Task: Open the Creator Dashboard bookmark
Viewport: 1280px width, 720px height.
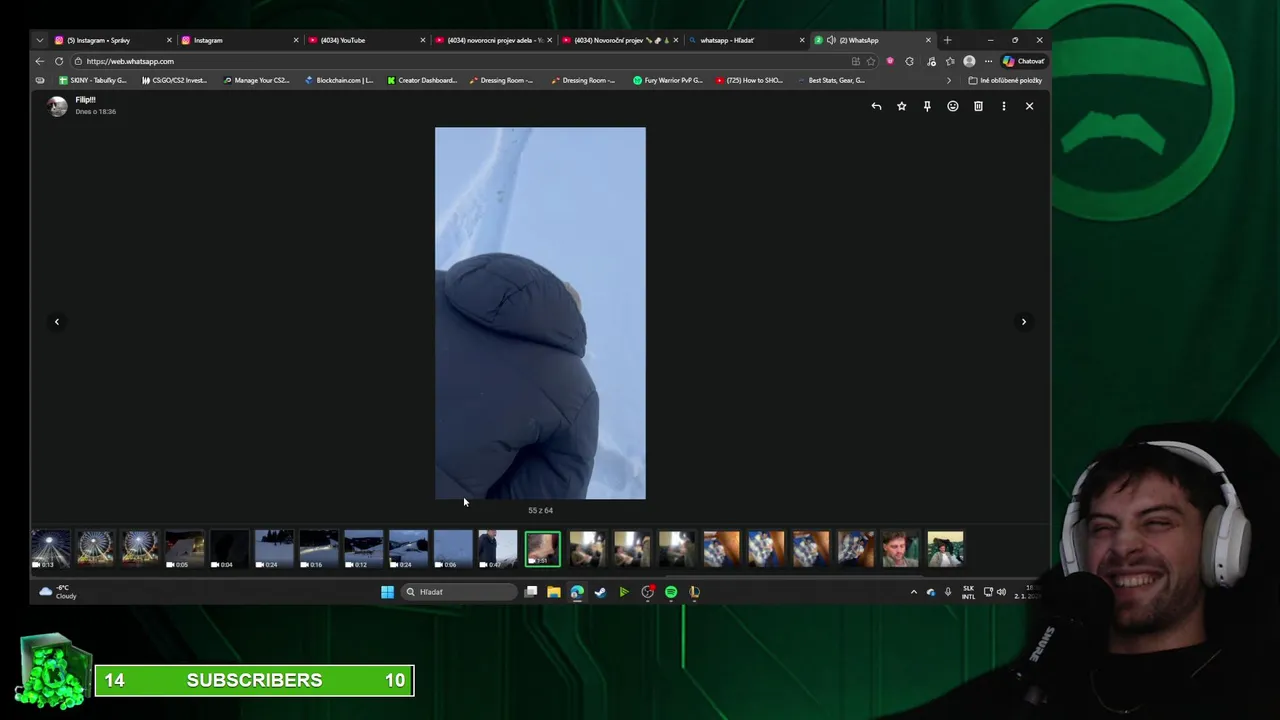Action: pos(422,80)
